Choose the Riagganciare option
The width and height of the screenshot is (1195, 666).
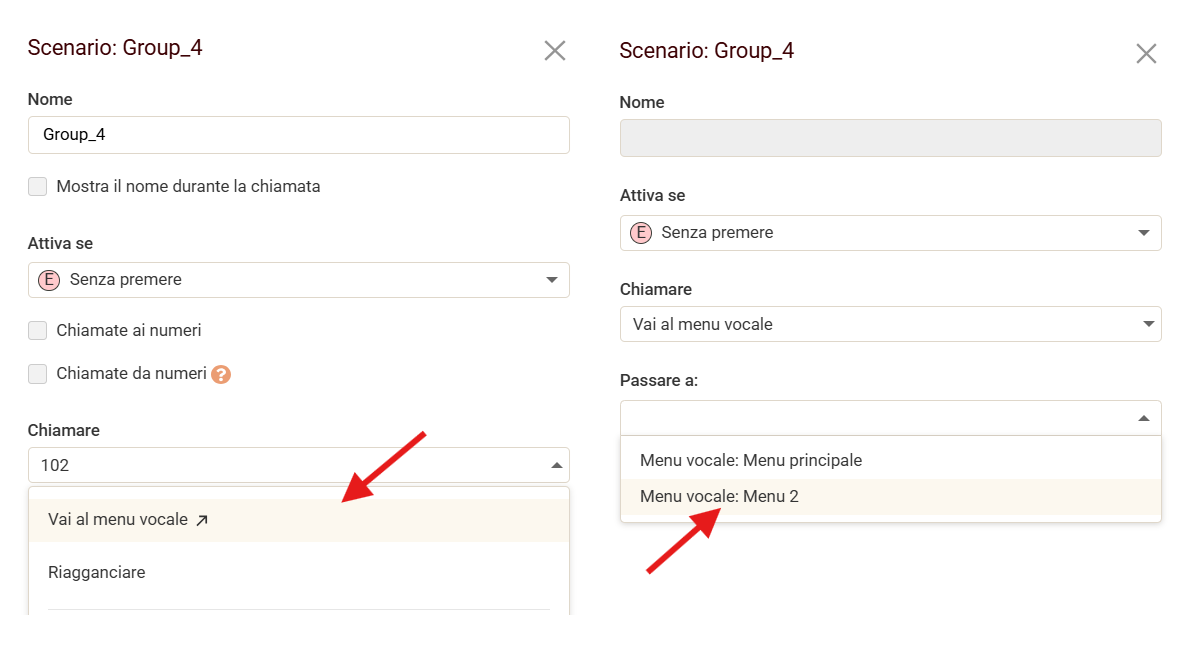pyautogui.click(x=97, y=573)
